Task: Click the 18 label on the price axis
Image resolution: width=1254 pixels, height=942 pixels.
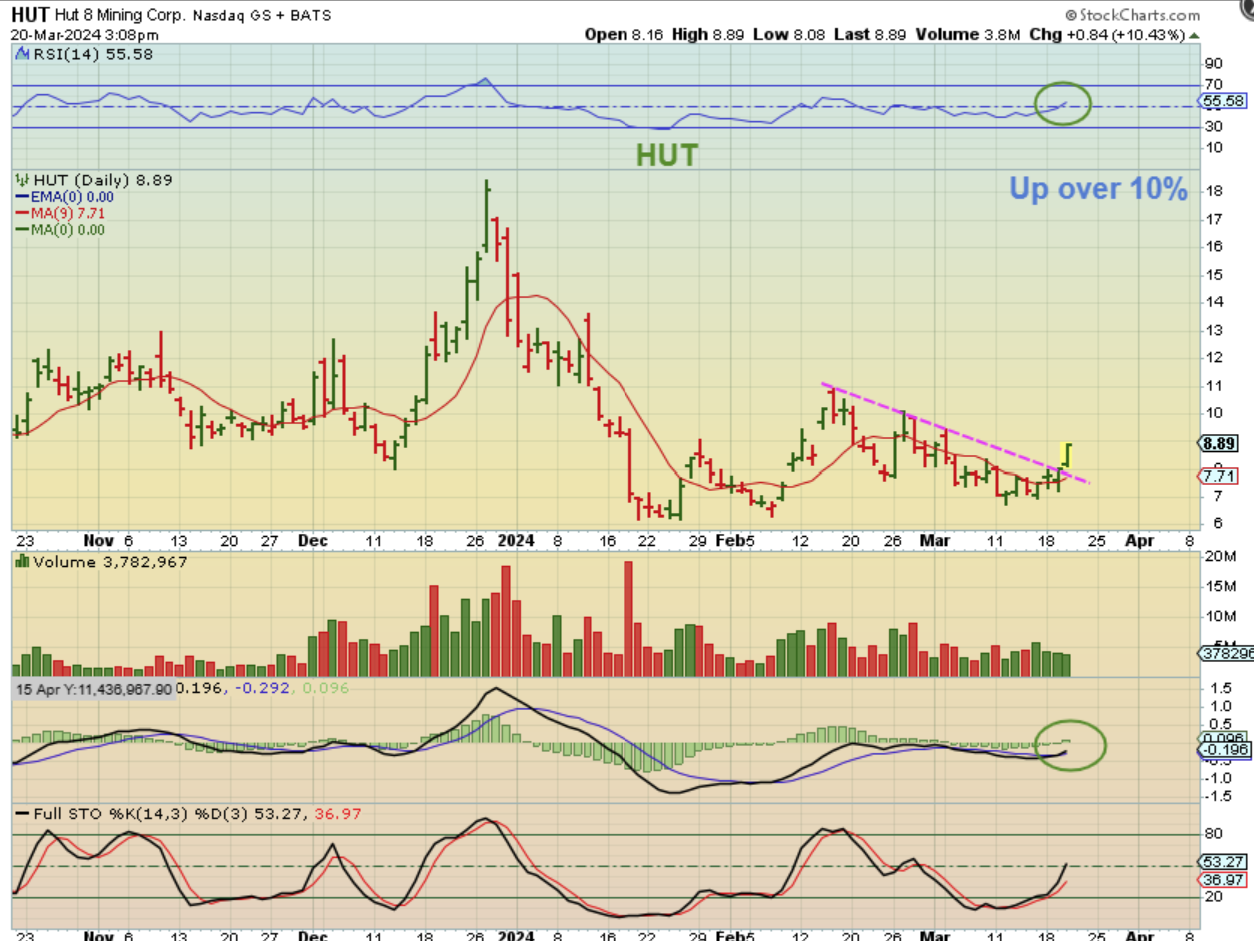Action: coord(1213,191)
